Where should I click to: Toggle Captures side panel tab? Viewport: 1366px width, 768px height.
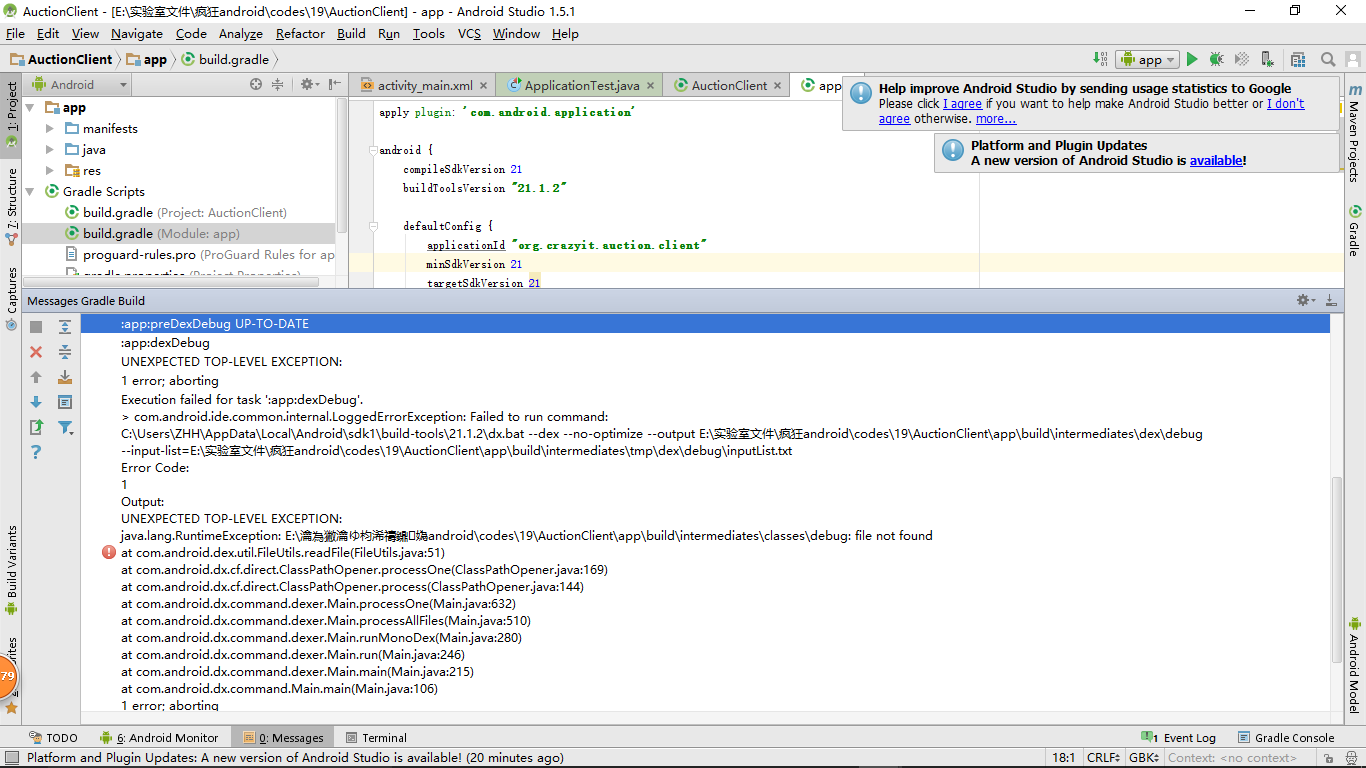tap(12, 298)
